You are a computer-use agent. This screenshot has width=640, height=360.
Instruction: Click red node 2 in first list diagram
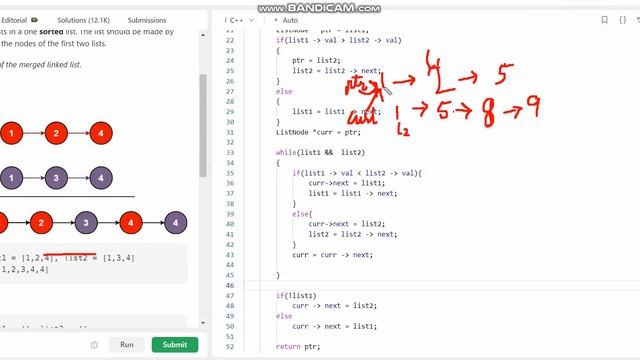click(56, 133)
